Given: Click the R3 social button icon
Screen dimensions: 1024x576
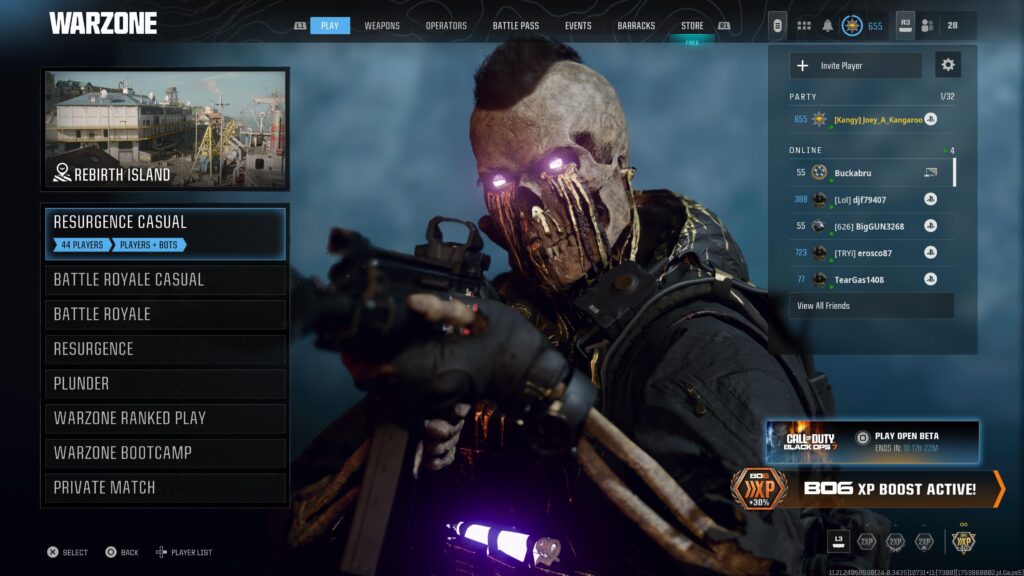Looking at the screenshot, I should click(x=905, y=25).
